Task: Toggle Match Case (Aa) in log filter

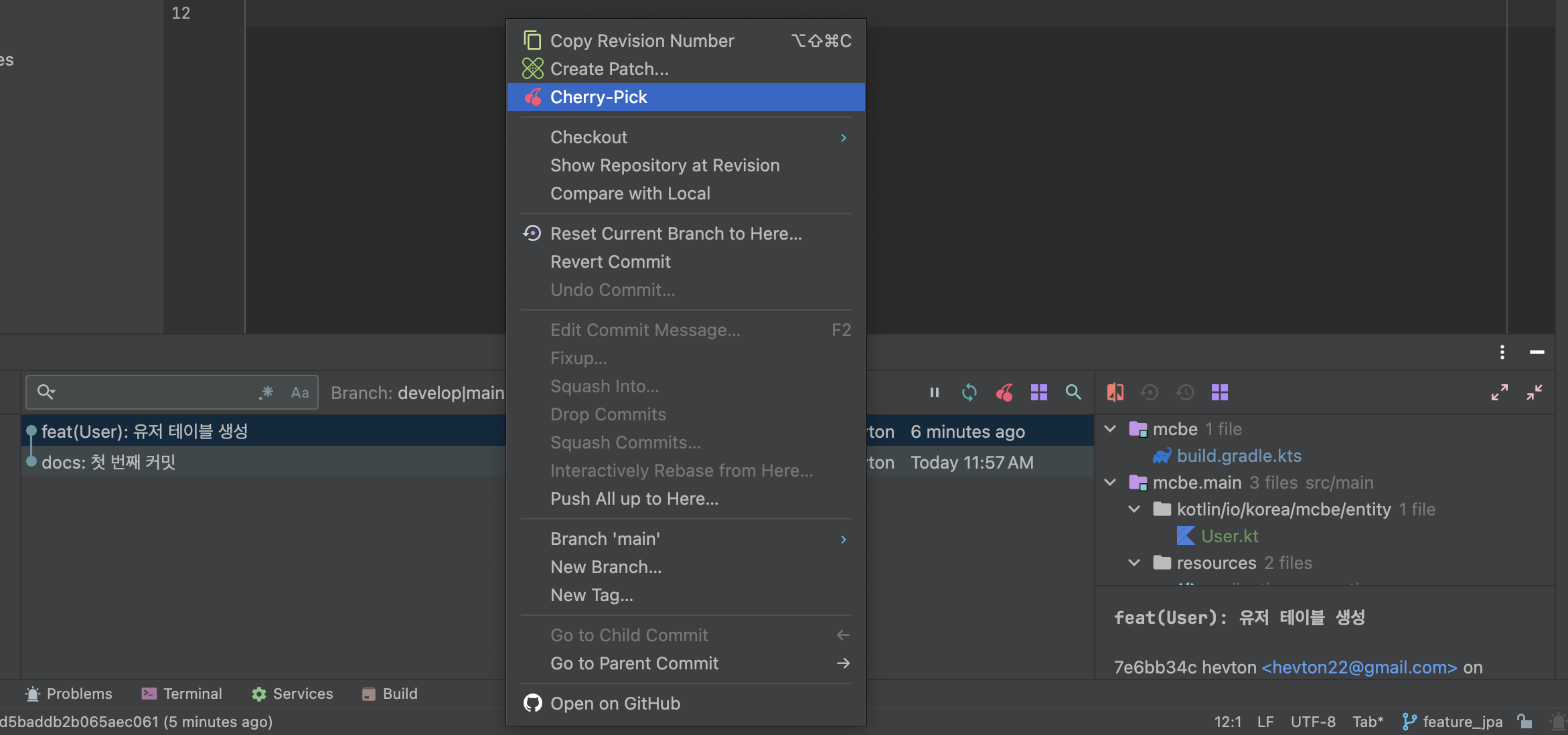Action: click(299, 392)
